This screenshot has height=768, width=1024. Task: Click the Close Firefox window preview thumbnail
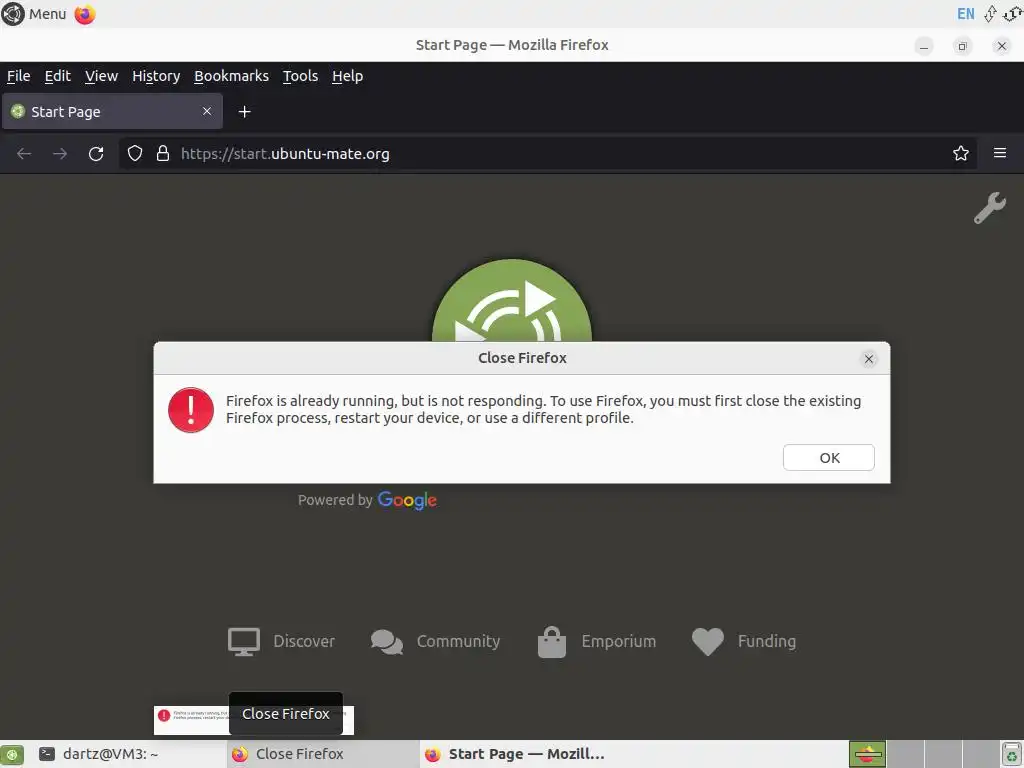tap(253, 720)
